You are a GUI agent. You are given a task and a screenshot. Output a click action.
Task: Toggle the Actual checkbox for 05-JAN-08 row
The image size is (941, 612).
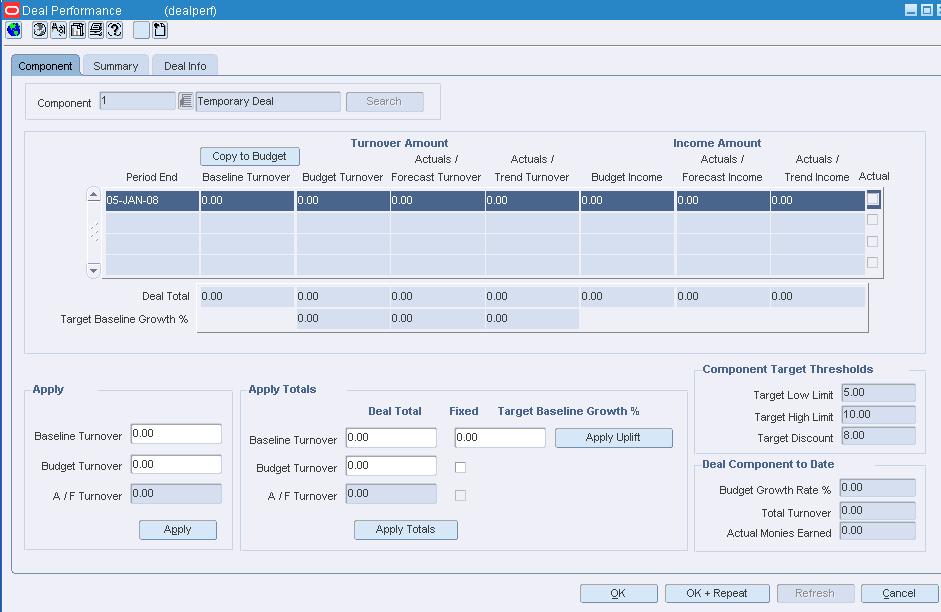873,200
